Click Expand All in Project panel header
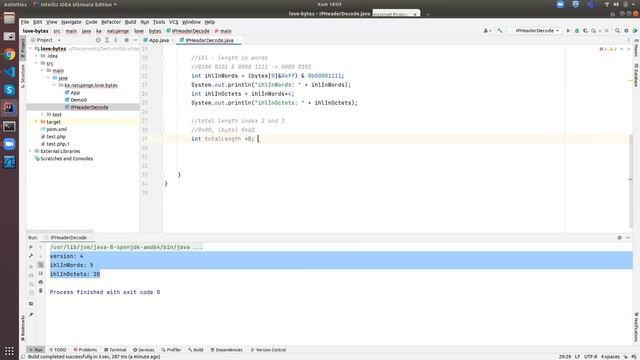640x360 pixels. [x=107, y=40]
